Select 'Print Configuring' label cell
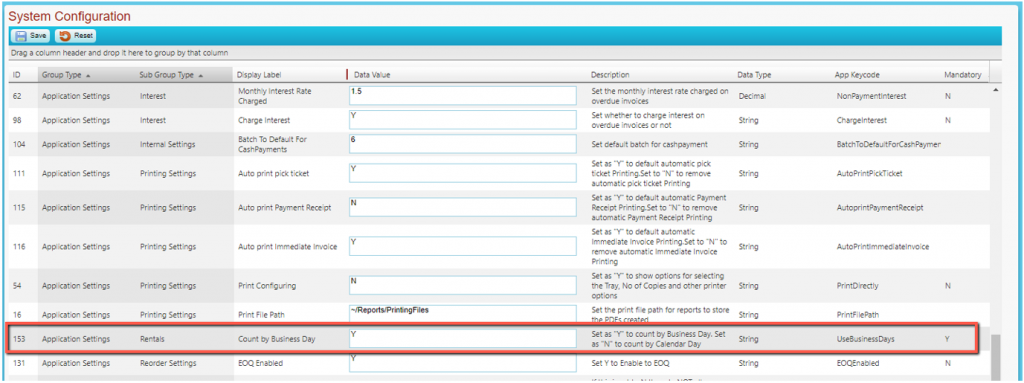The image size is (1024, 383). click(266, 286)
